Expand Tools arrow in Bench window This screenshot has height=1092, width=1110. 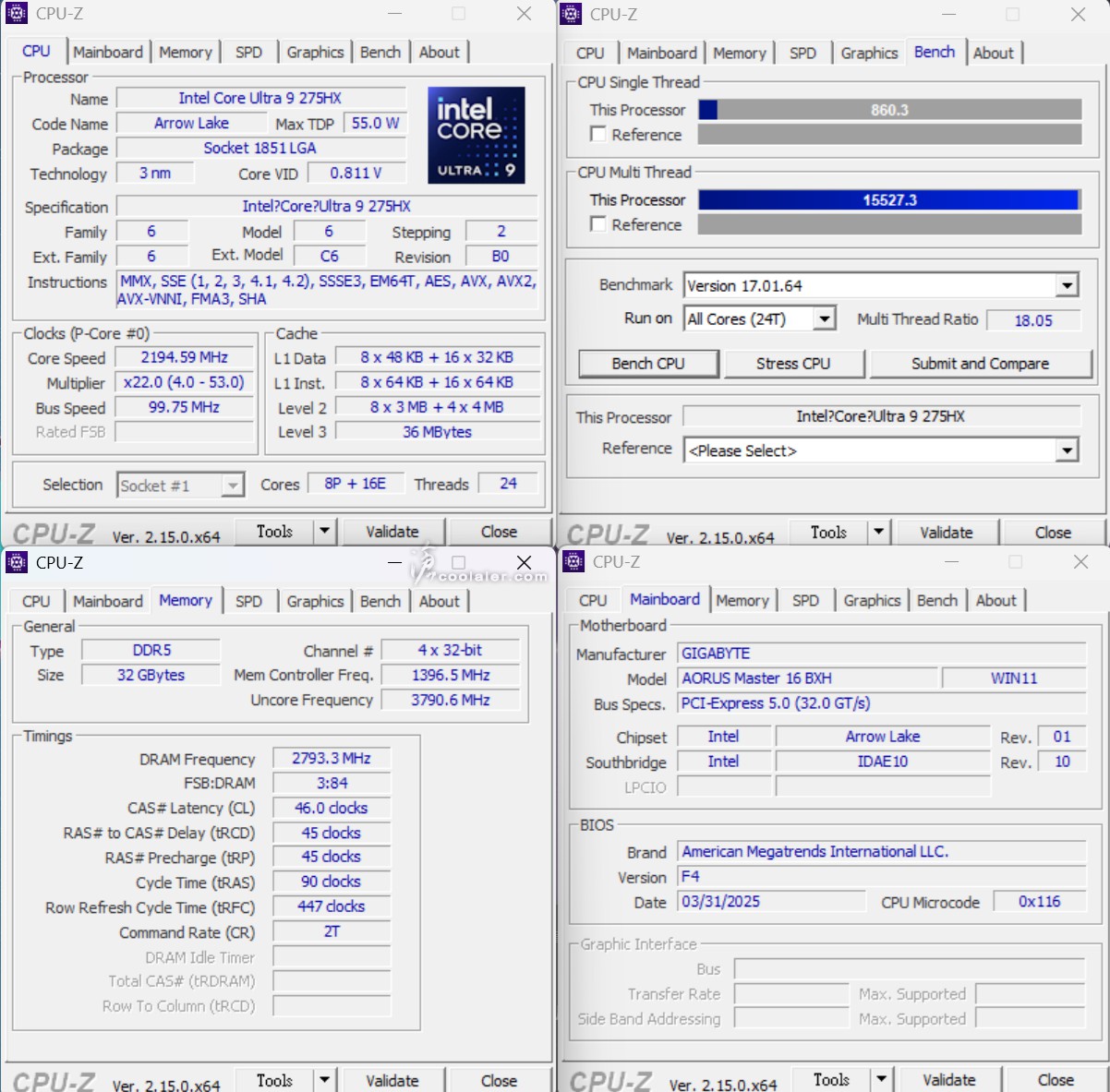click(x=878, y=533)
